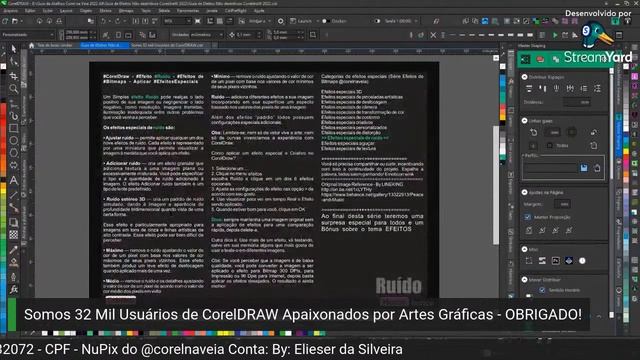Toggle the Todos checkbox

click(x=550, y=145)
